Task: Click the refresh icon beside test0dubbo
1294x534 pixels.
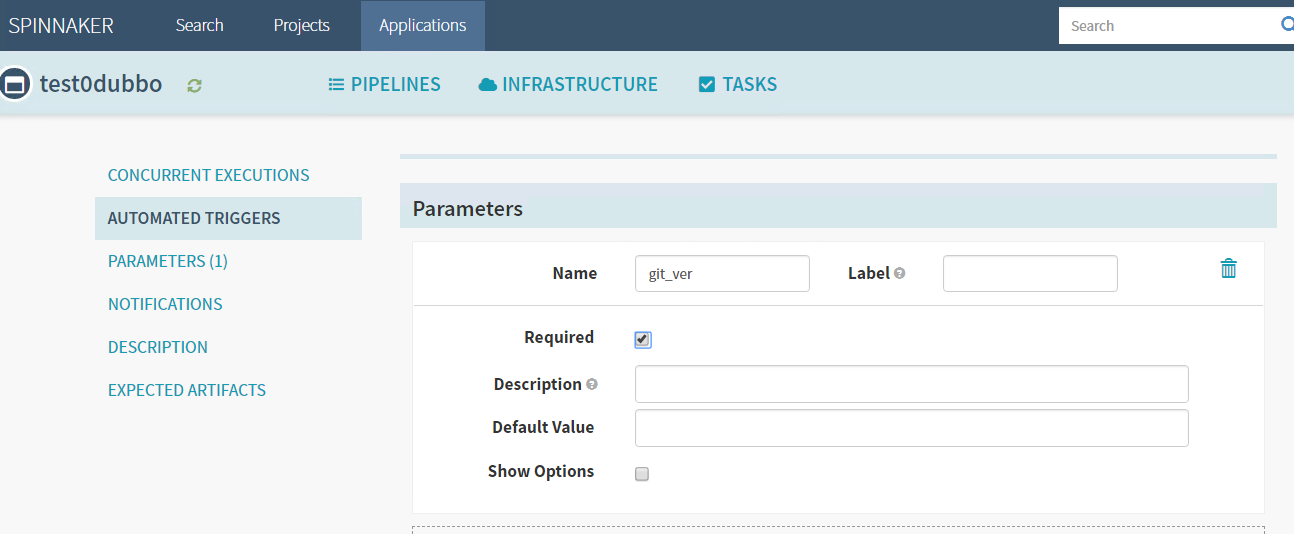Action: tap(194, 86)
